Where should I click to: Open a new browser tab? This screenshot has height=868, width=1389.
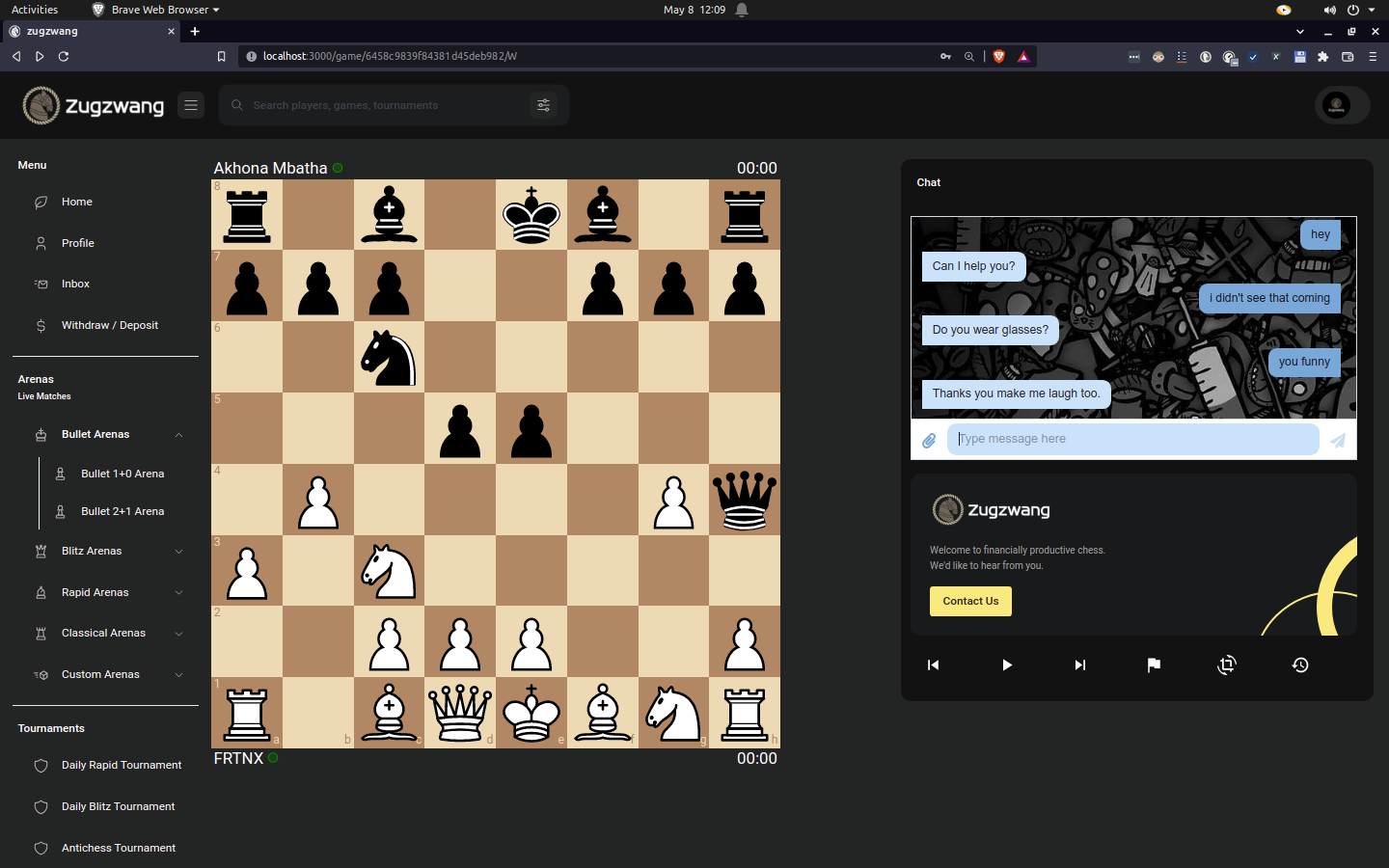(x=195, y=32)
